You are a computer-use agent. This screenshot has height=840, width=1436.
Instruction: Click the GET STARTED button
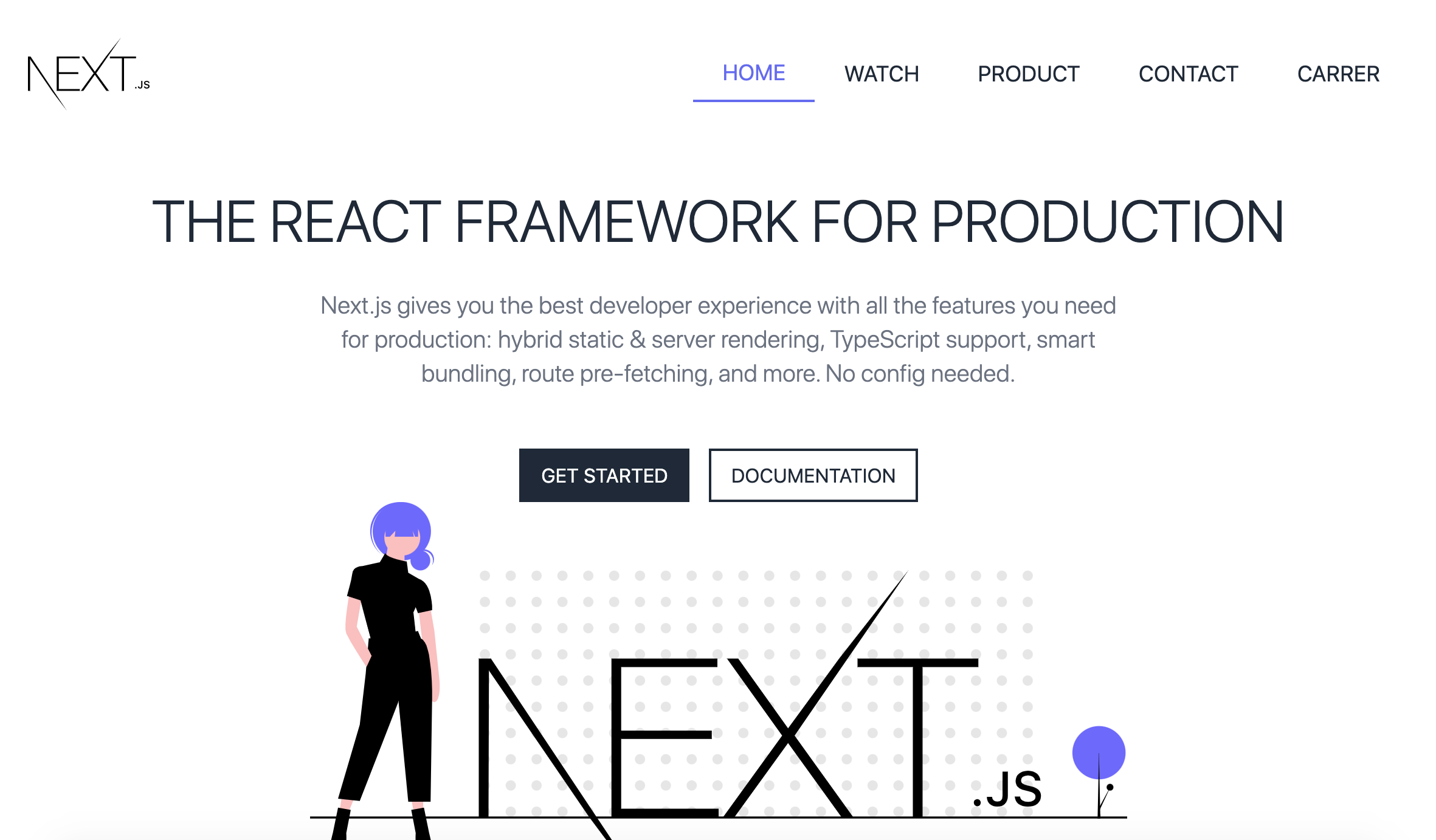click(603, 475)
